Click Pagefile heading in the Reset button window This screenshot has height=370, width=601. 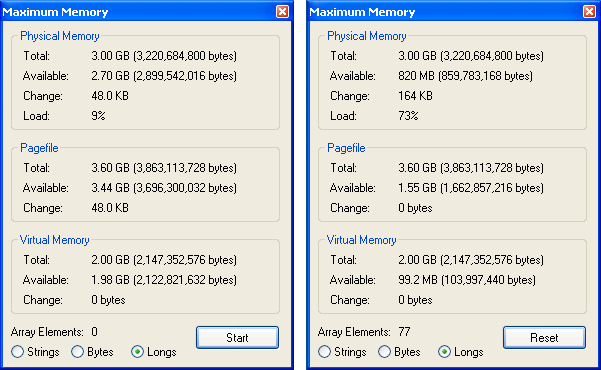pos(346,148)
